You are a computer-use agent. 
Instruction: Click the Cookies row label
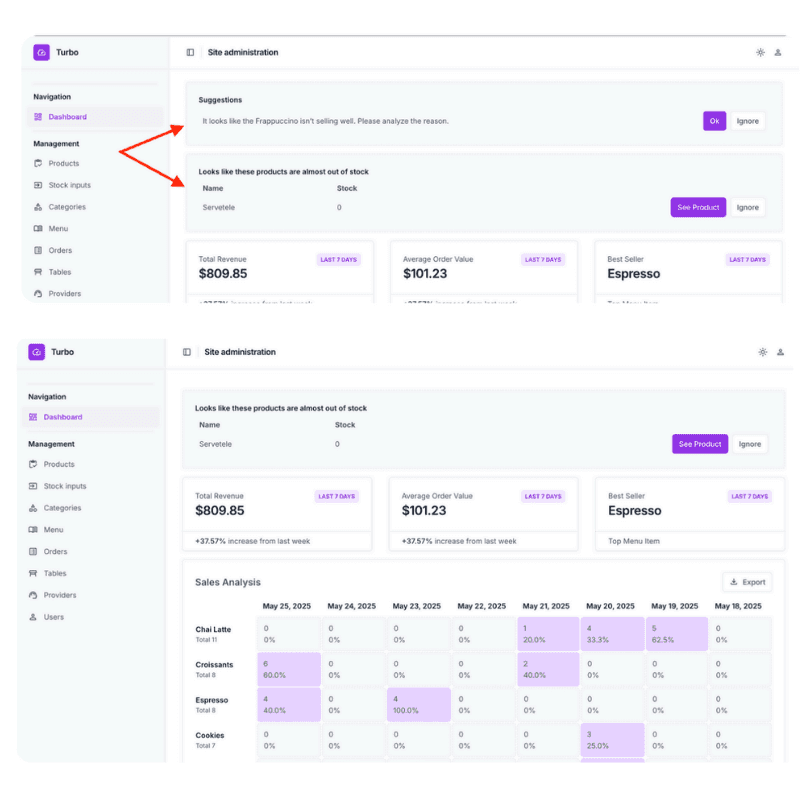210,735
